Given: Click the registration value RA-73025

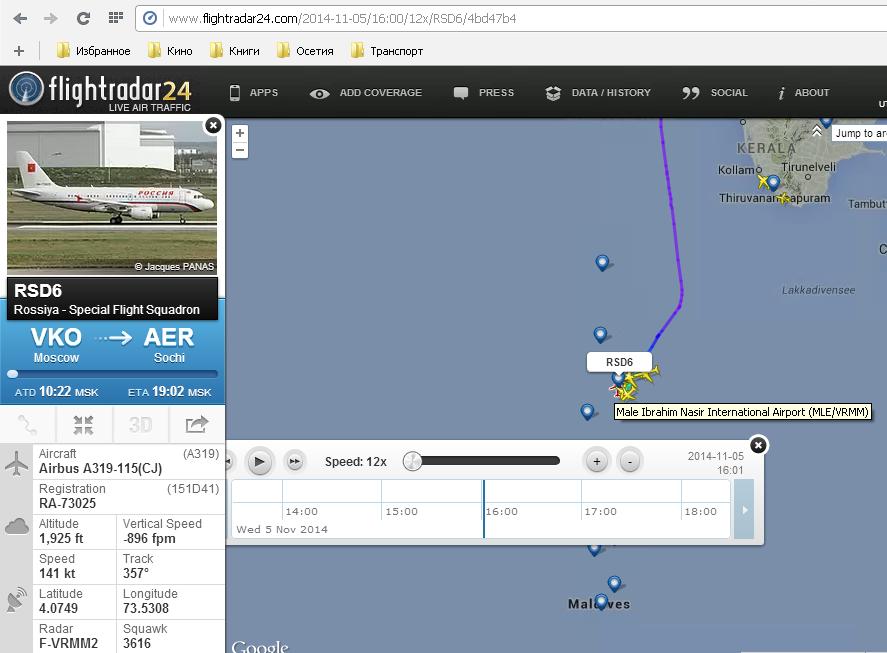Looking at the screenshot, I should 67,503.
